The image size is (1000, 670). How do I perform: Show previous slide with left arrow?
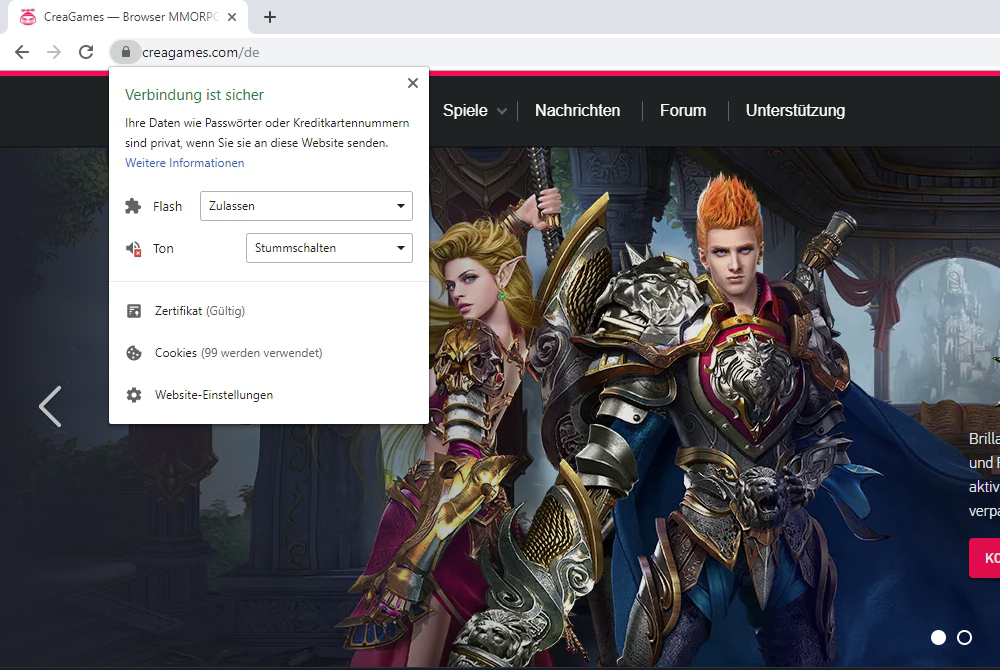[x=49, y=406]
